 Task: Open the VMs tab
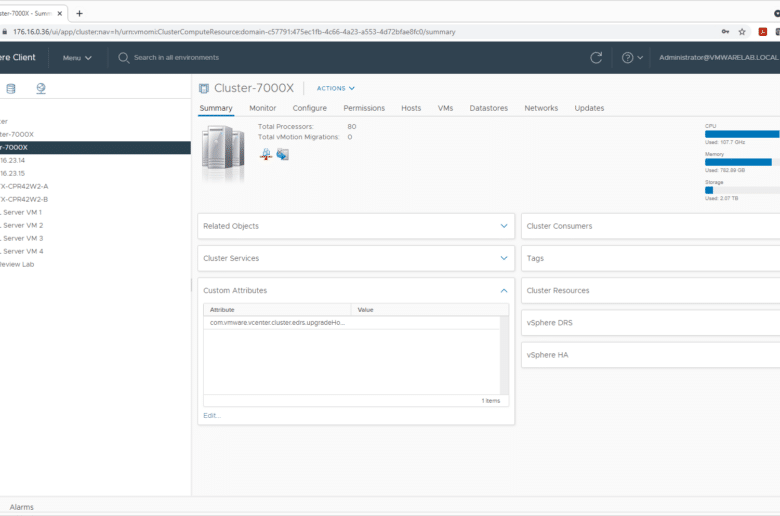(445, 108)
